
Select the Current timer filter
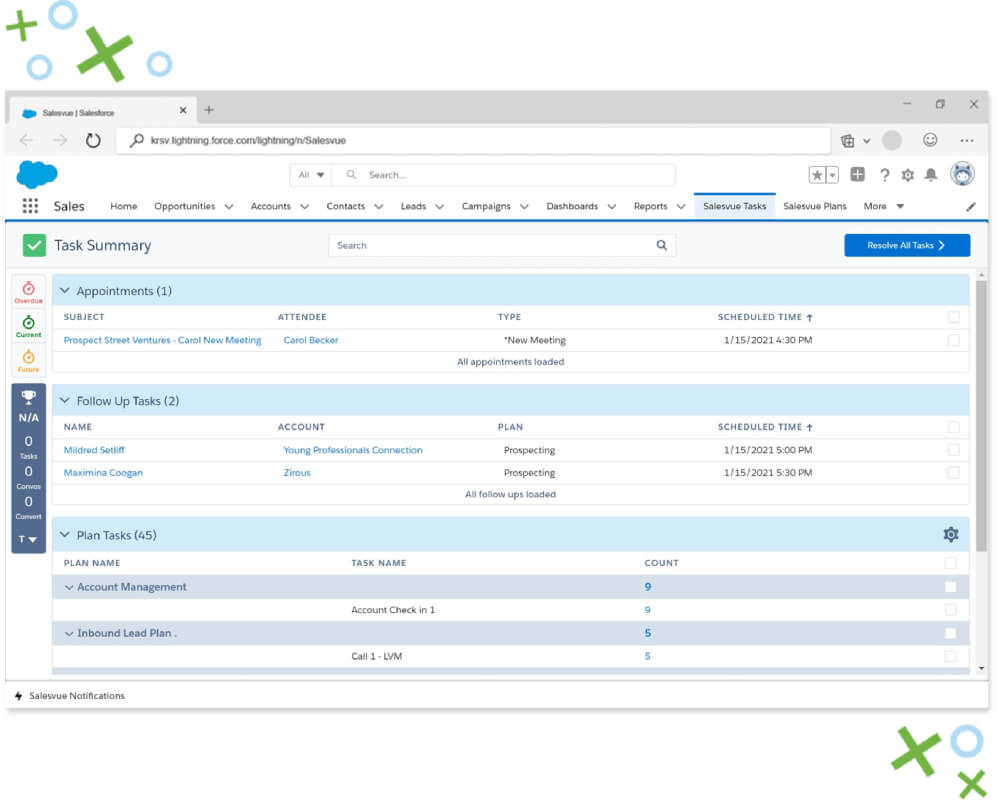29,326
